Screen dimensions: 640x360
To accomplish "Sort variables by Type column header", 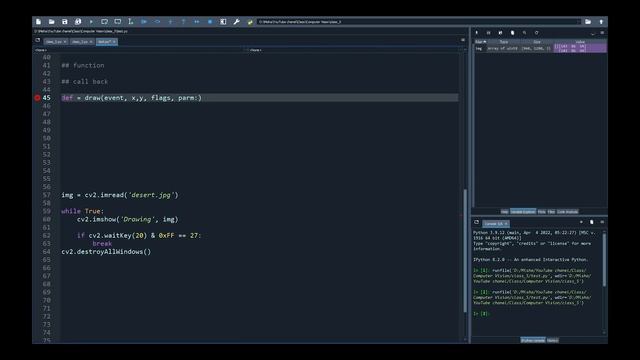I will coord(504,42).
